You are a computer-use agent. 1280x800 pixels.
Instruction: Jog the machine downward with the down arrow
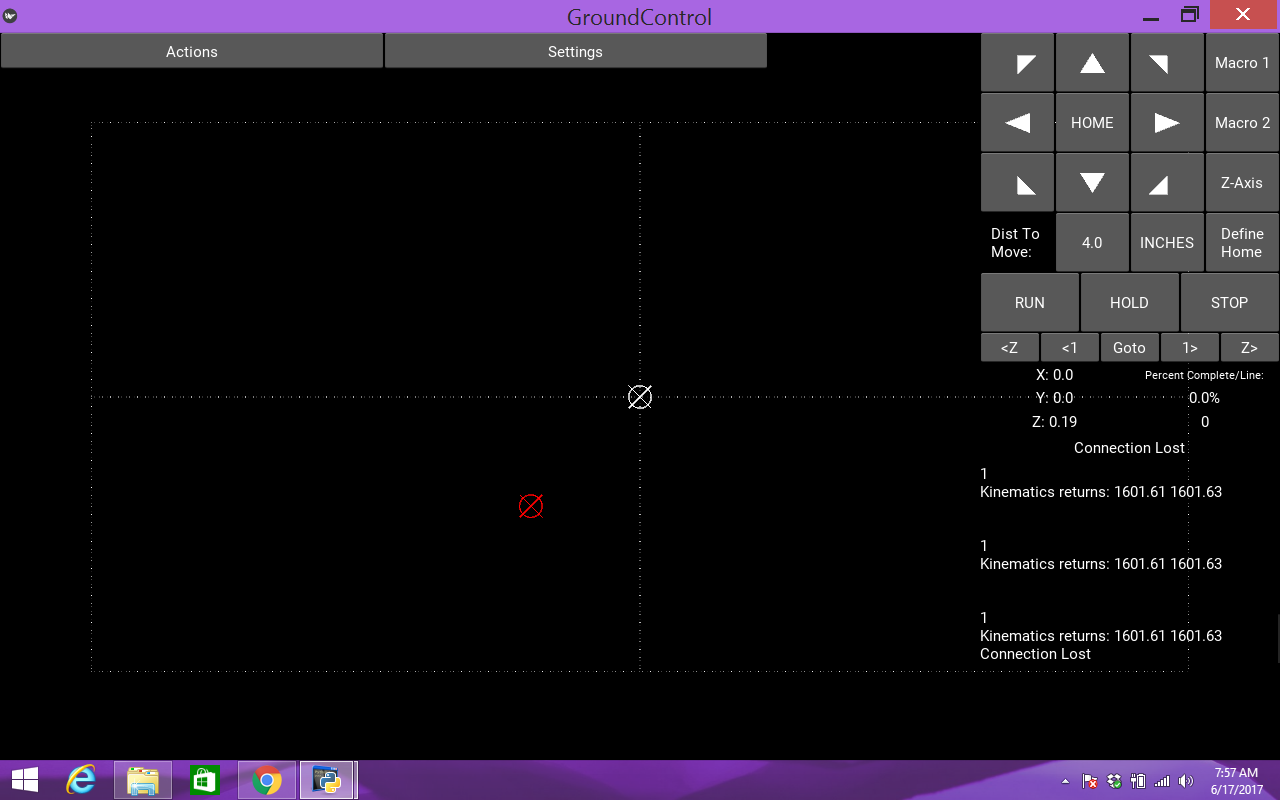coord(1092,182)
